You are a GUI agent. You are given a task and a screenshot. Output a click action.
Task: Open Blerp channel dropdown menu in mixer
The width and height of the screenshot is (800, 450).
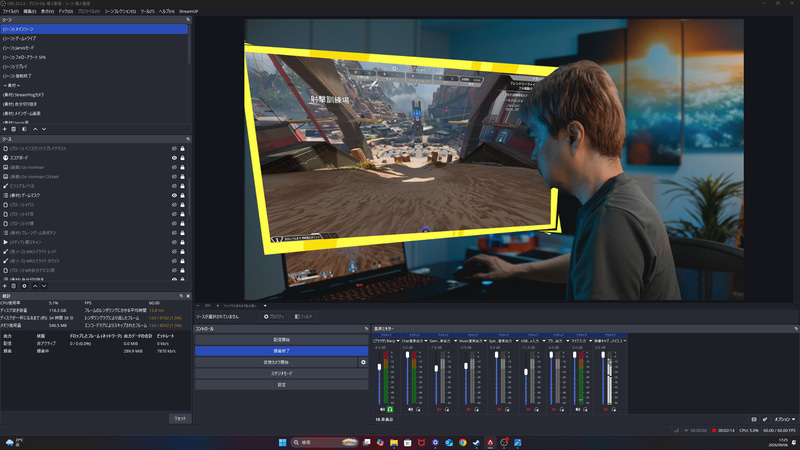coord(397,341)
